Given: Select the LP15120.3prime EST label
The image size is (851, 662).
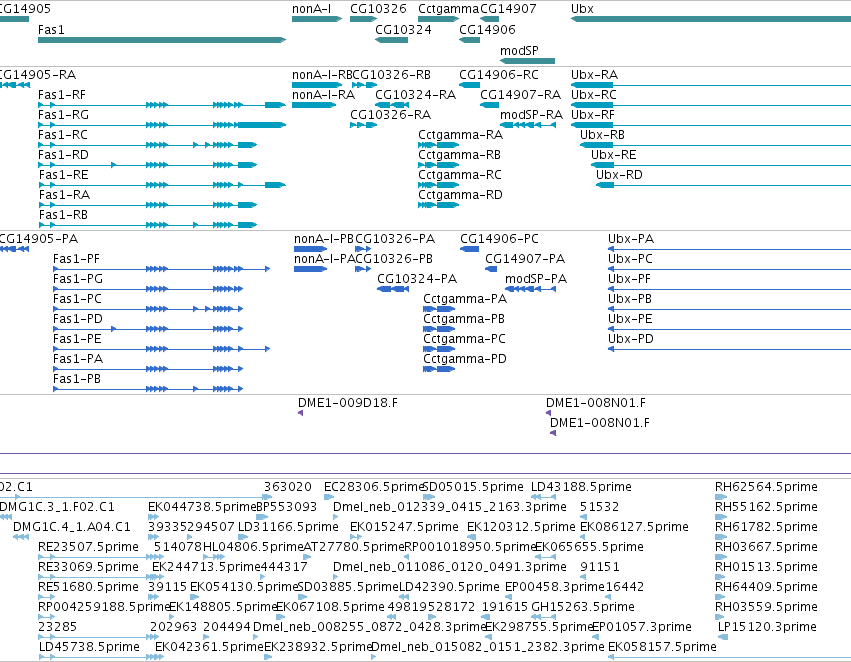Looking at the screenshot, I should coord(767,627).
